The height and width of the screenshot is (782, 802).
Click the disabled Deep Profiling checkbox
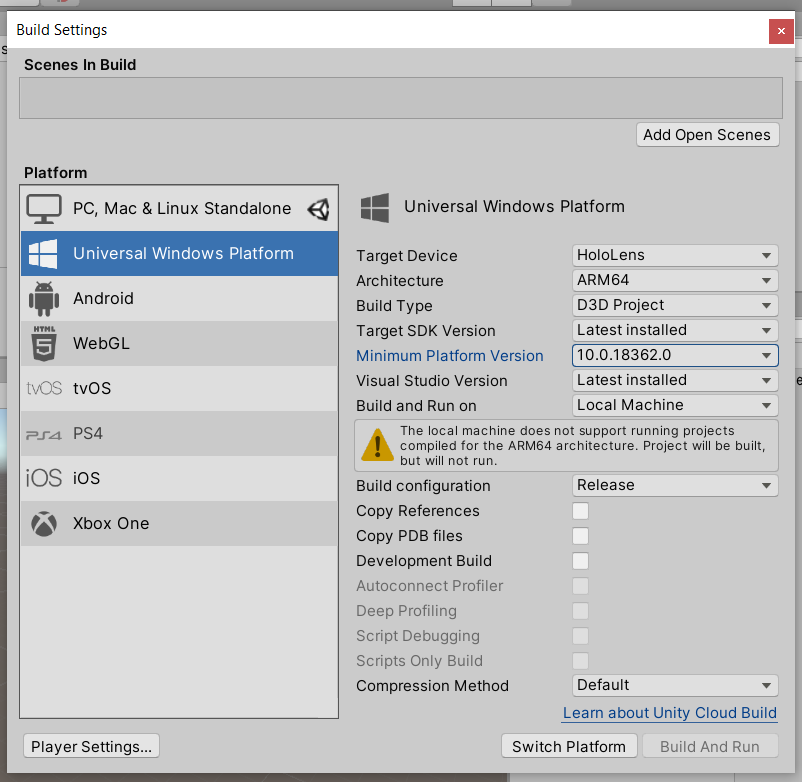pyautogui.click(x=581, y=611)
